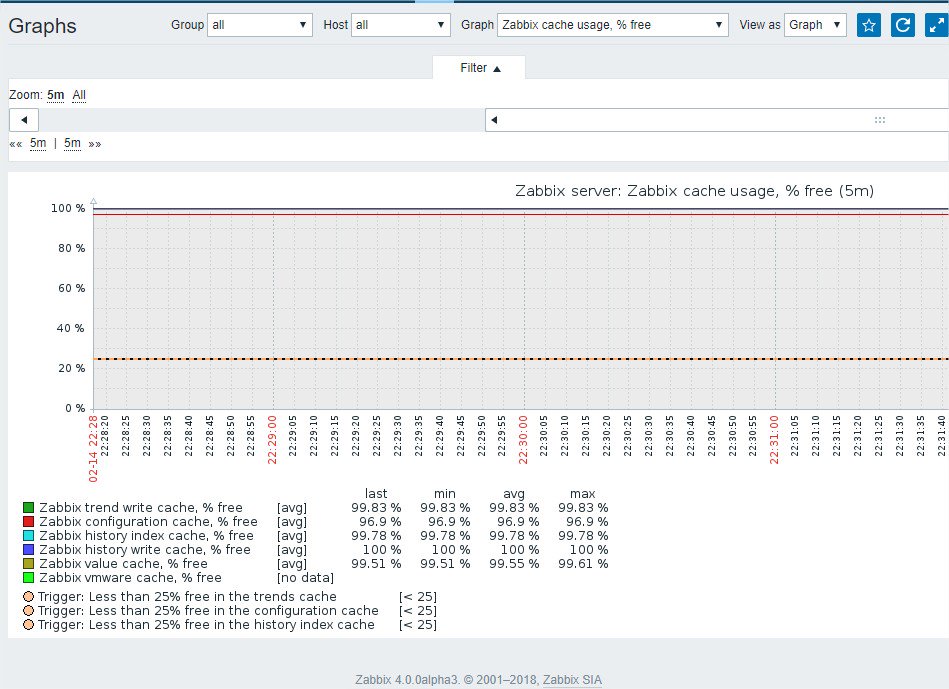Collapse the Filter tab
The height and width of the screenshot is (689, 949).
click(479, 68)
